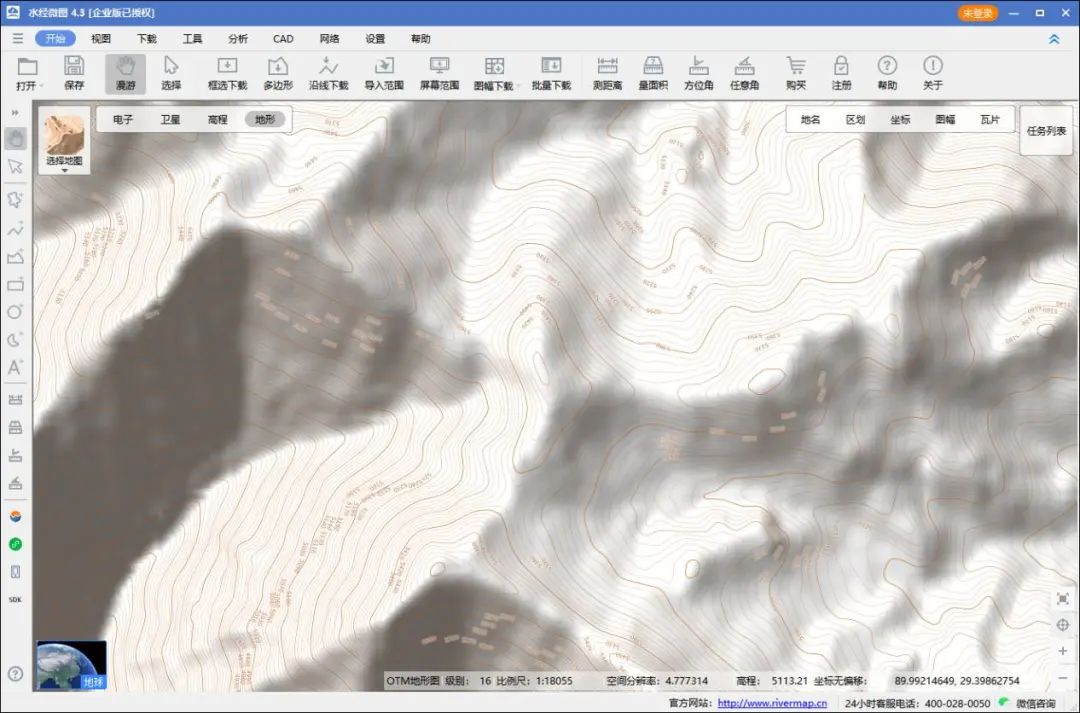Select the 漫游 pan hand tool
The height and width of the screenshot is (713, 1080).
(x=125, y=74)
